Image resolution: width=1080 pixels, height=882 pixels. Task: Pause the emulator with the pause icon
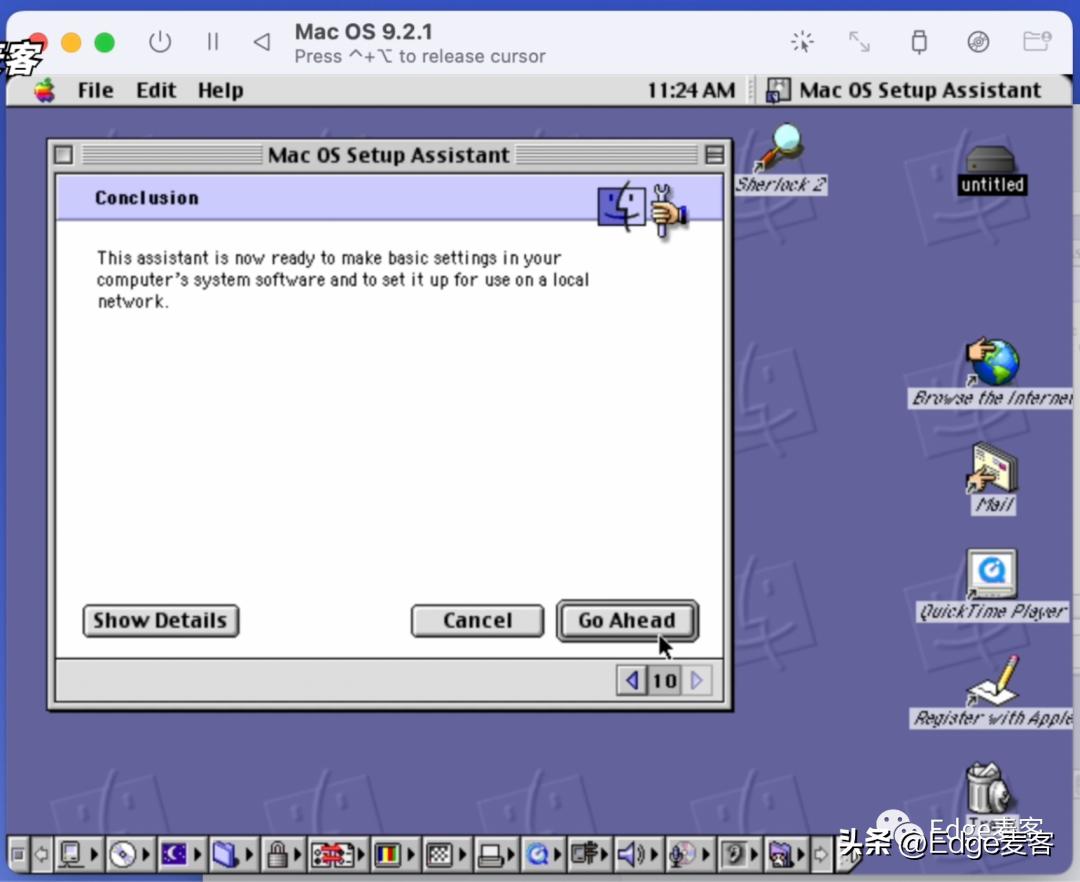[x=212, y=42]
